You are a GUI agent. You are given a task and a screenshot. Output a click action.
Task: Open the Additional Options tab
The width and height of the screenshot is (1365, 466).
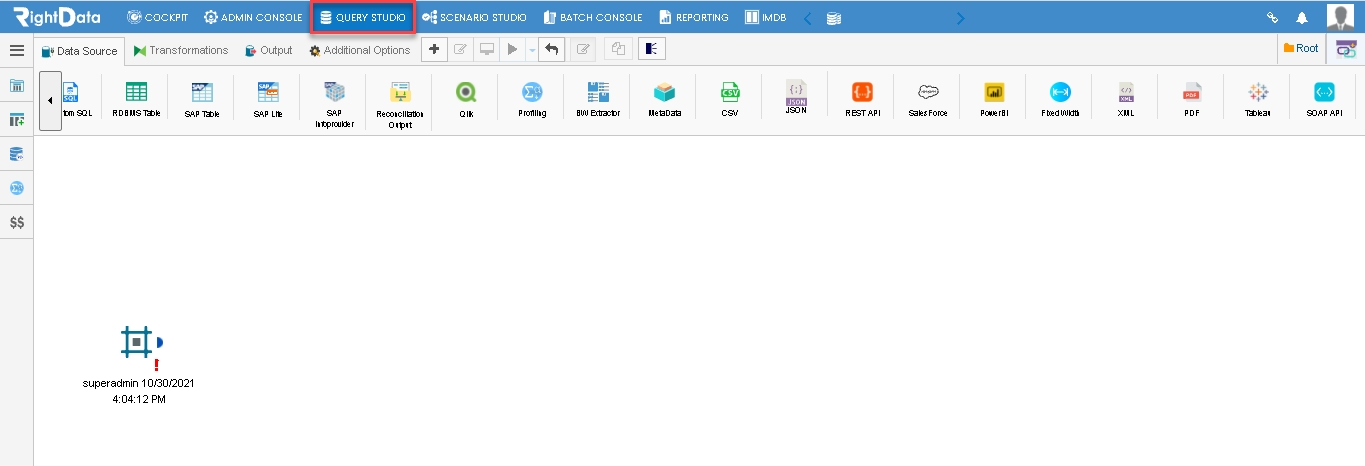point(359,50)
